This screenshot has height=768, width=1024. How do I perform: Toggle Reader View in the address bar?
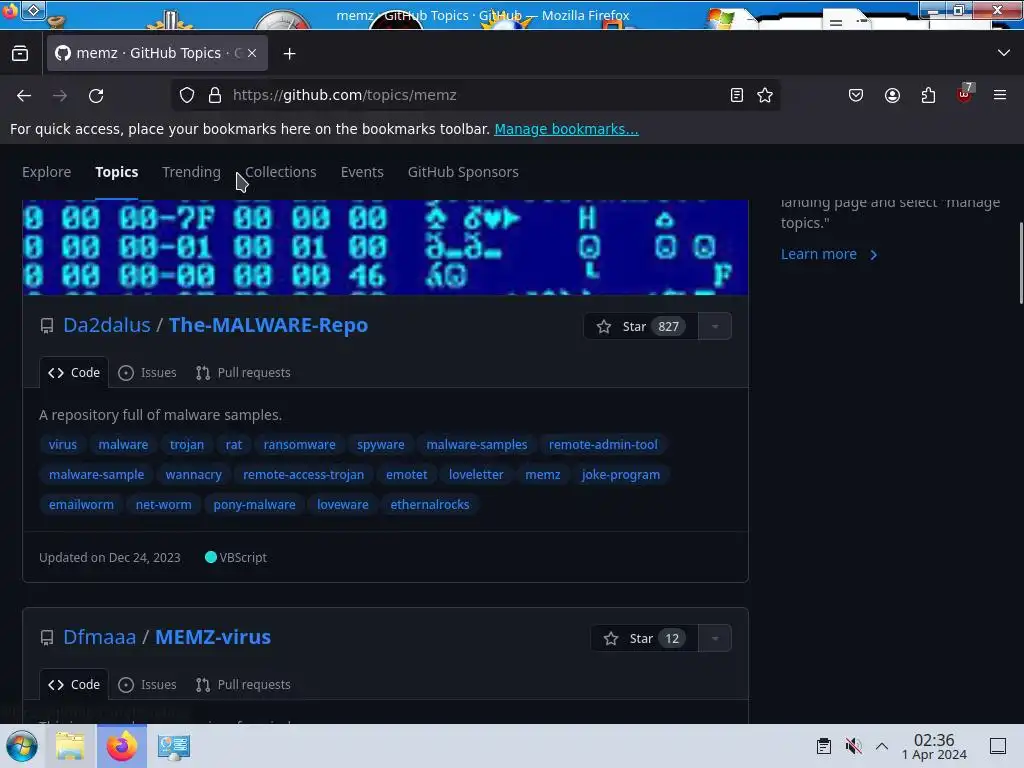pyautogui.click(x=737, y=95)
